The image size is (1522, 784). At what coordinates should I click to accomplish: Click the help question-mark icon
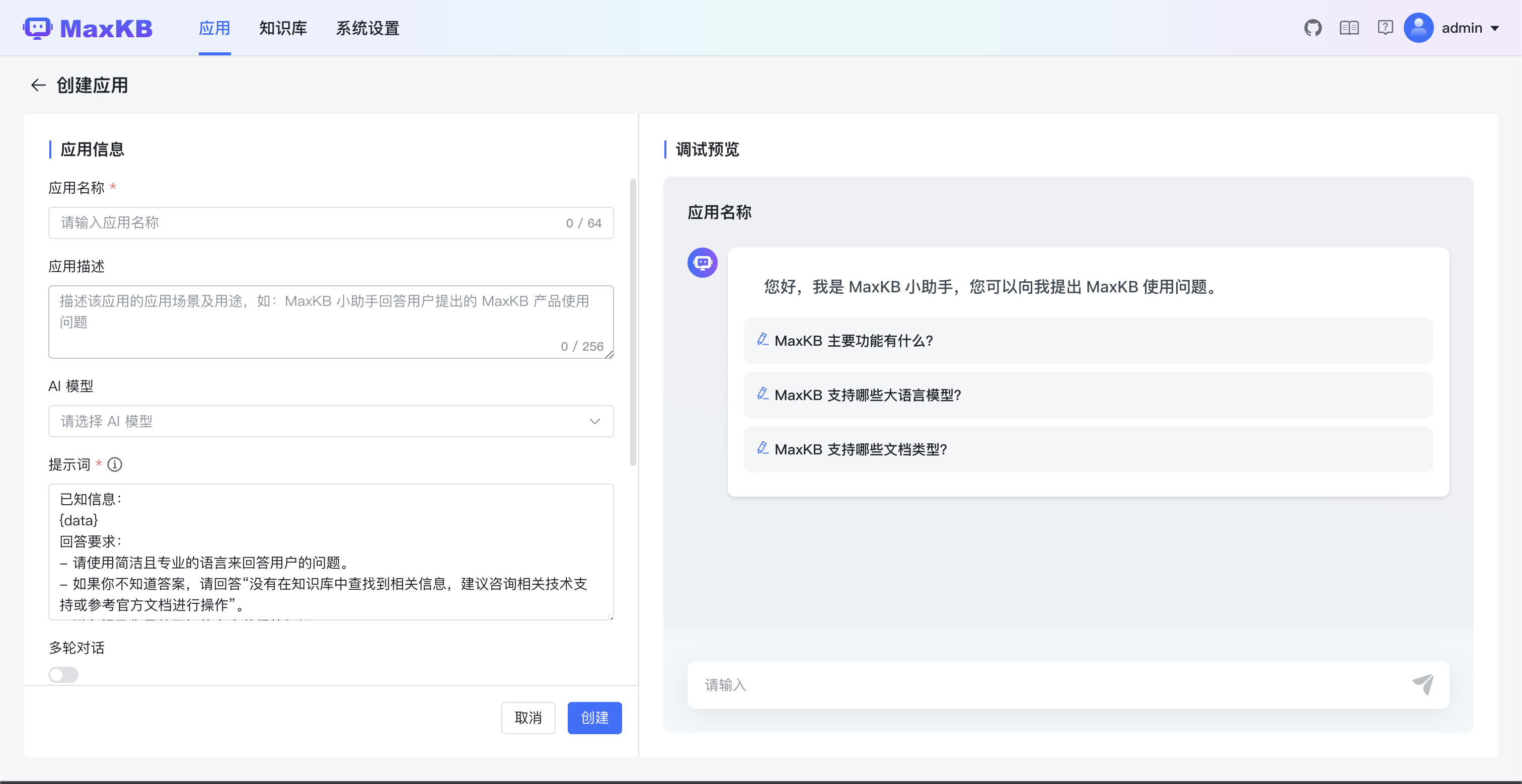coord(1385,28)
